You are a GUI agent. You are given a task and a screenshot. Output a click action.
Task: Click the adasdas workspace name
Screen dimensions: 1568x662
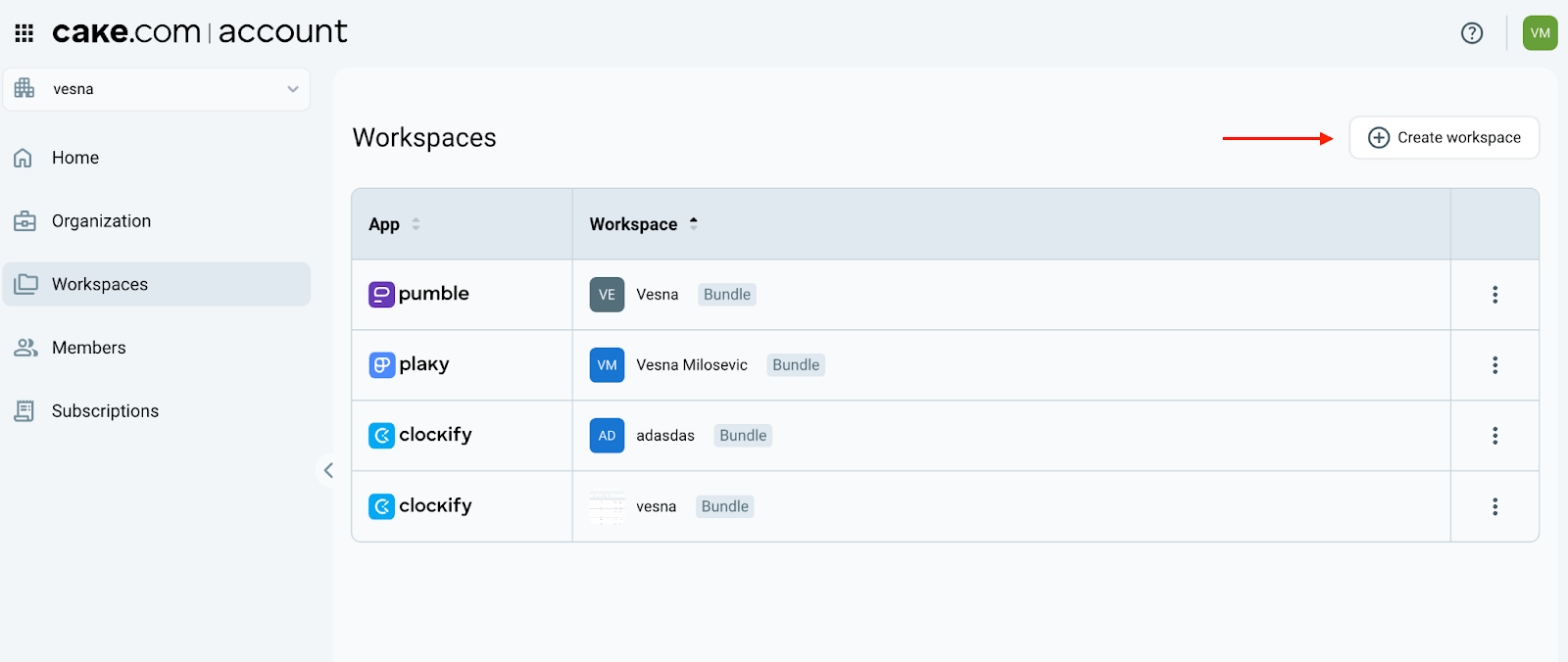click(x=665, y=436)
